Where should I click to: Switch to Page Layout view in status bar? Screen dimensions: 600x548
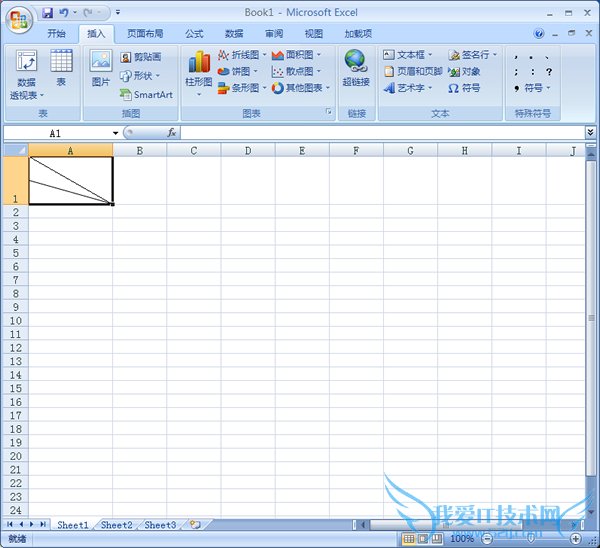(x=423, y=538)
